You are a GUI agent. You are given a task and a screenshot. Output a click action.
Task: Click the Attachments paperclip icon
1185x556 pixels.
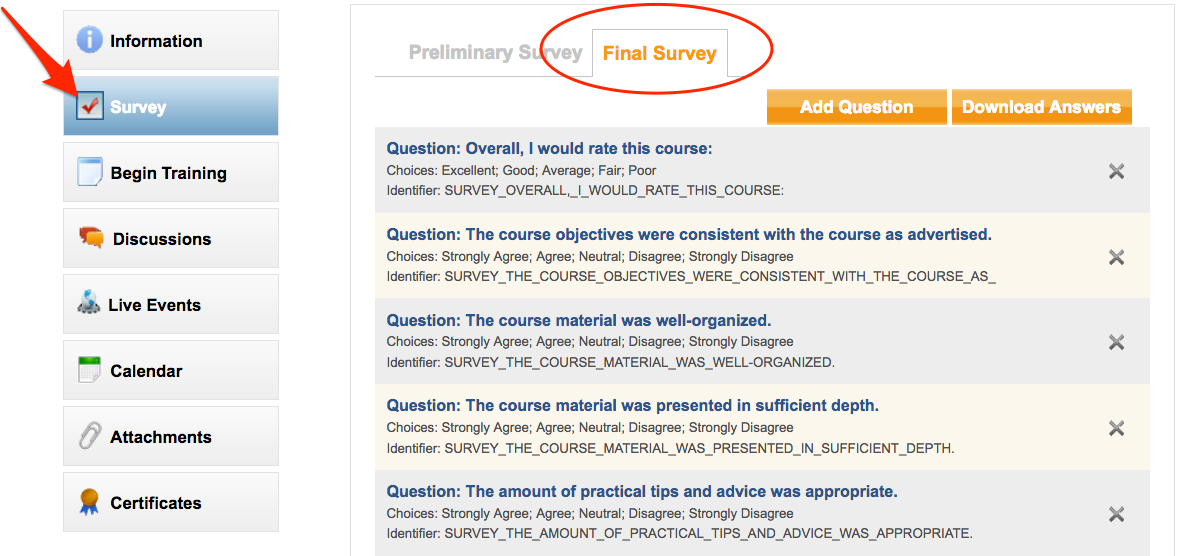click(90, 437)
